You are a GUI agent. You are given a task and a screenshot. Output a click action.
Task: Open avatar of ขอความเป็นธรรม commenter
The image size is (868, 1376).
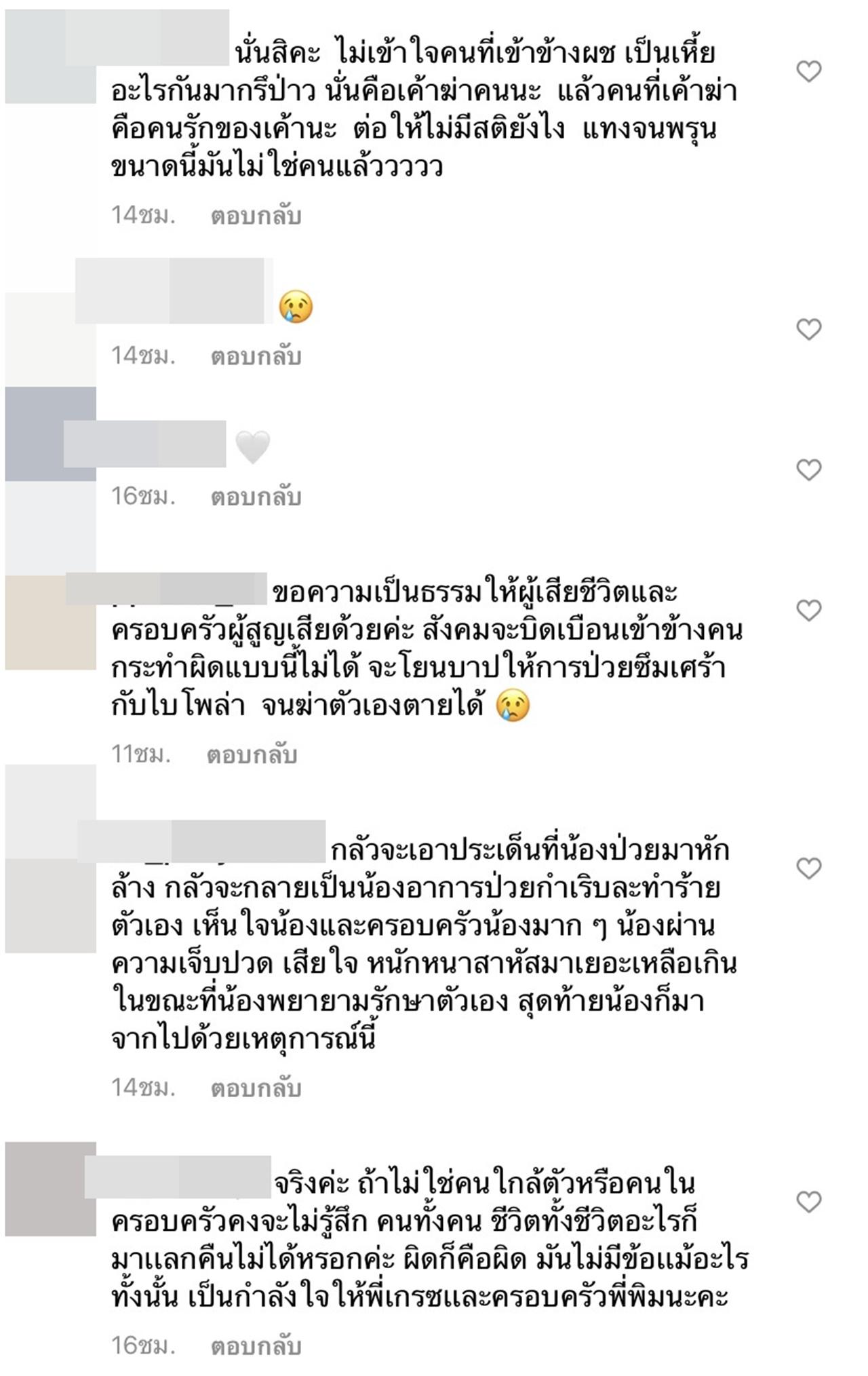(x=50, y=623)
